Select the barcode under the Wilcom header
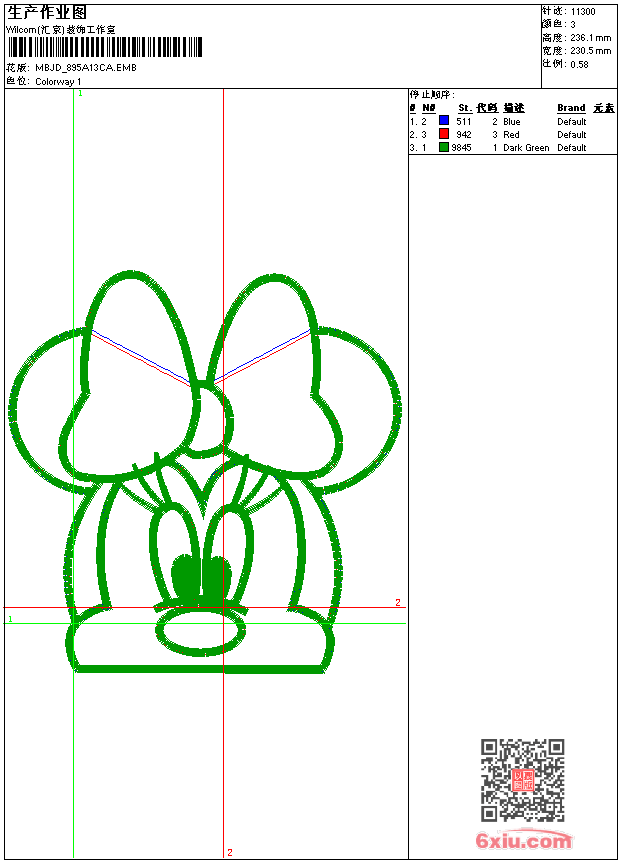This screenshot has height=860, width=620. pos(105,47)
